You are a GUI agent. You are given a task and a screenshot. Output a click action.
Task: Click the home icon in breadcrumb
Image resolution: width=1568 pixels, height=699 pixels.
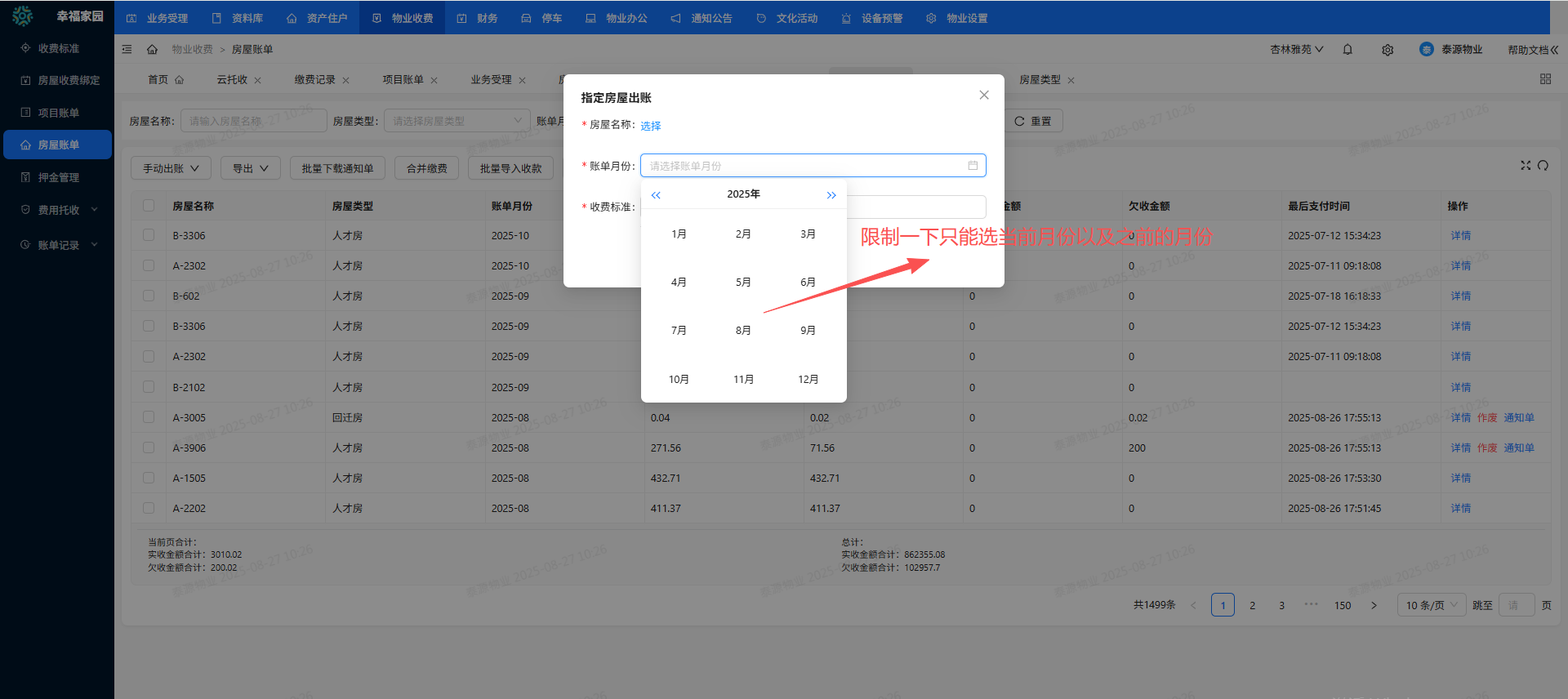pos(152,50)
